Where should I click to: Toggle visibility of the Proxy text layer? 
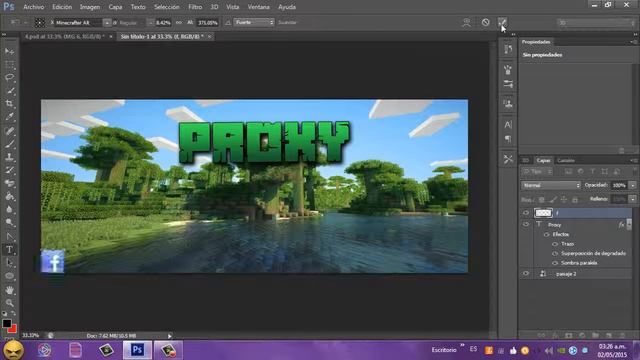coord(526,224)
